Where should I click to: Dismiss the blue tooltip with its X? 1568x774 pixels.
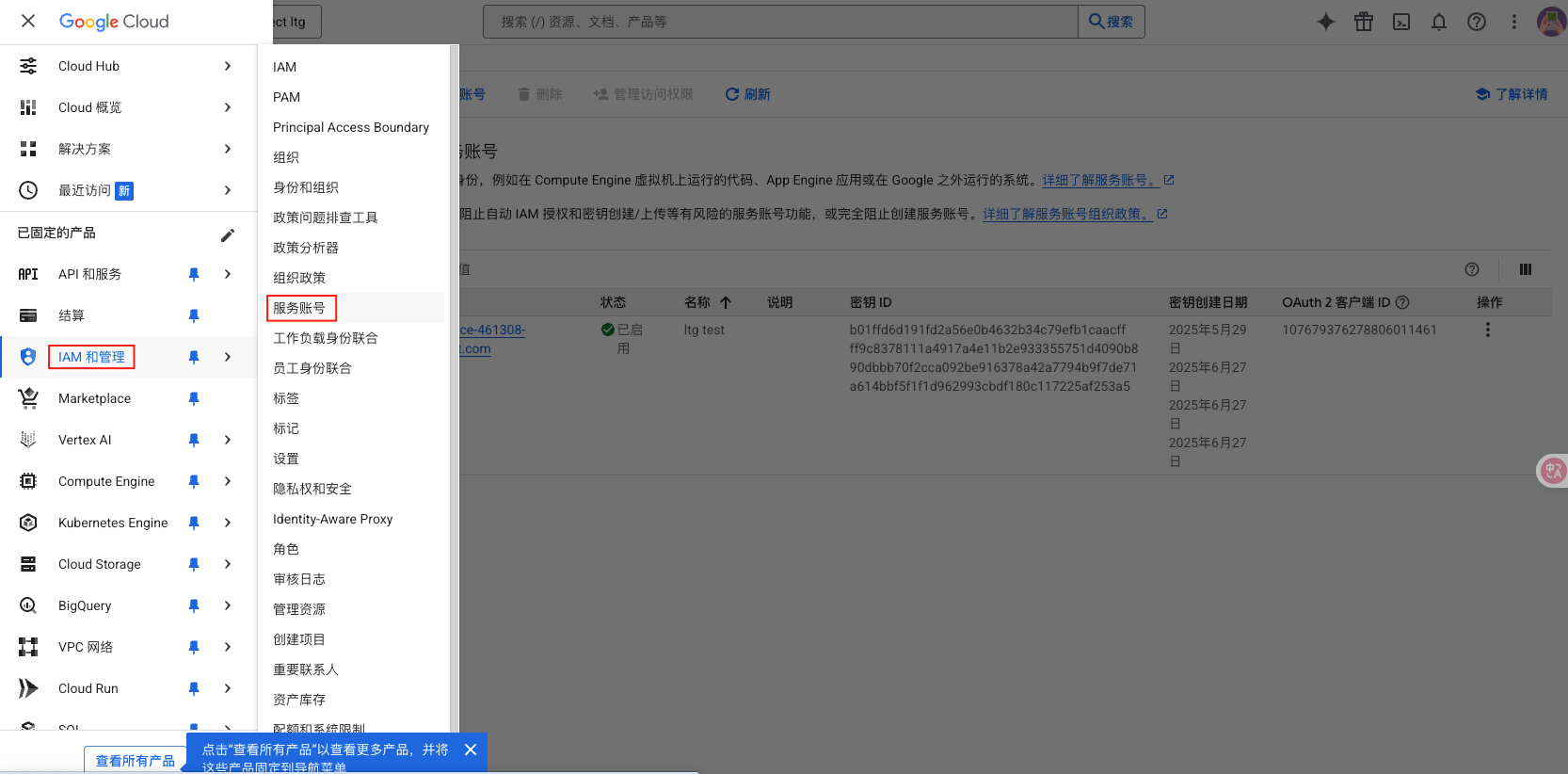click(471, 750)
